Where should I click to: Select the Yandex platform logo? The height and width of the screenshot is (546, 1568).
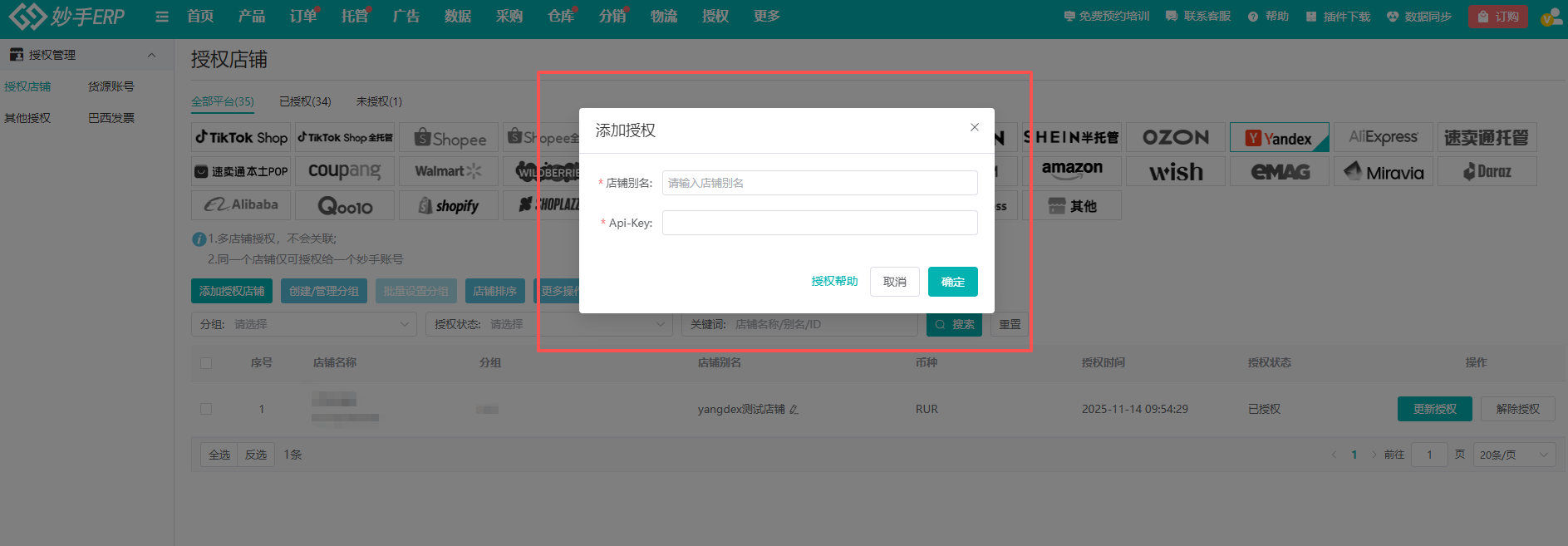pyautogui.click(x=1280, y=138)
